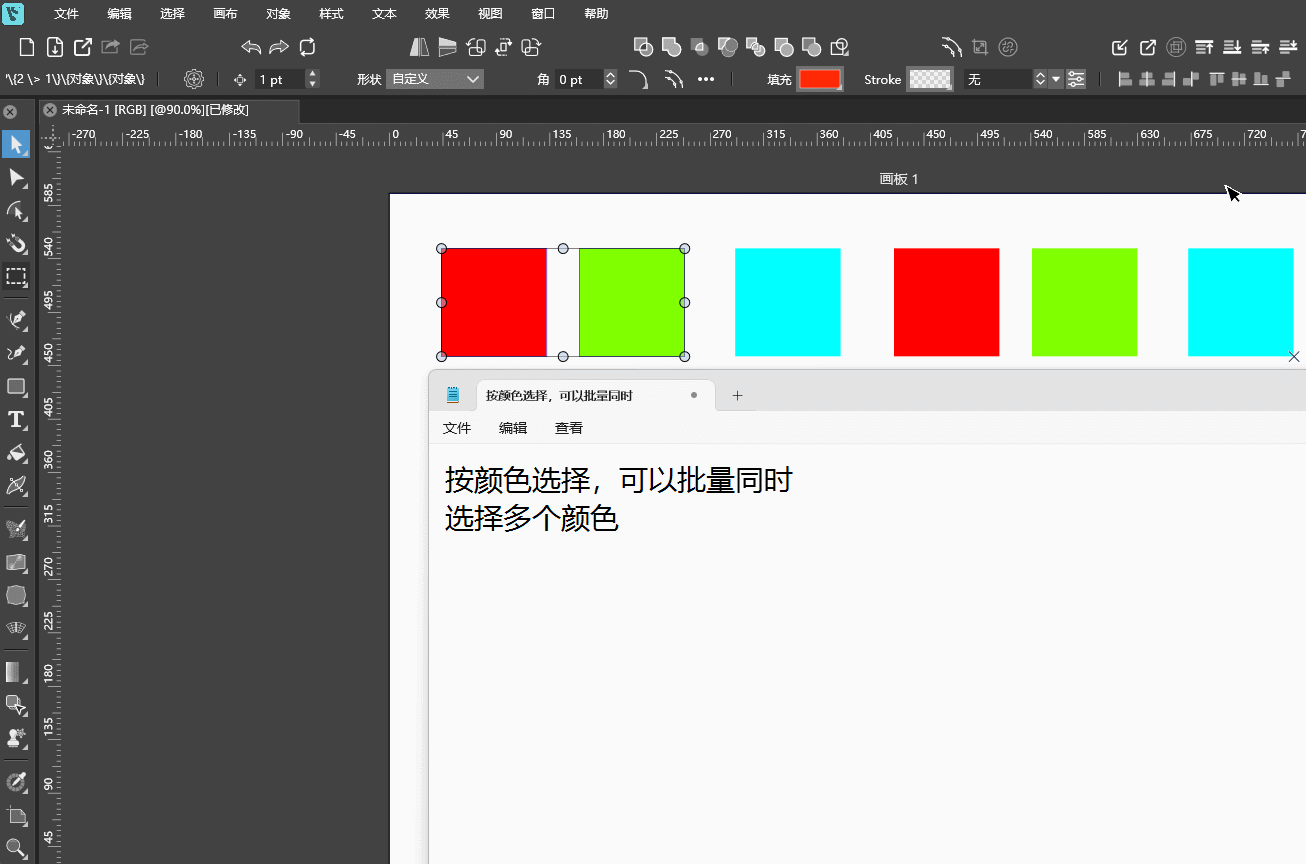
Task: Open the stroke width 无 dropdown arrow
Action: pos(1056,79)
